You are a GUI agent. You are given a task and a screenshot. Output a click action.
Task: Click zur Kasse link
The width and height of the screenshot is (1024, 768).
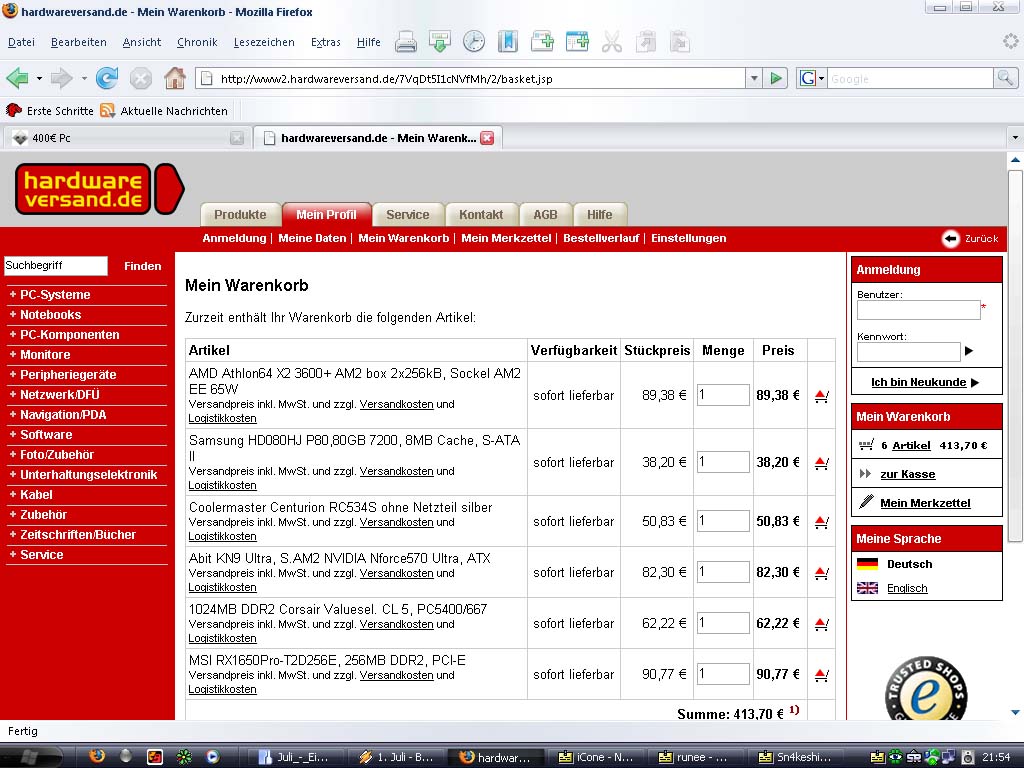907,474
